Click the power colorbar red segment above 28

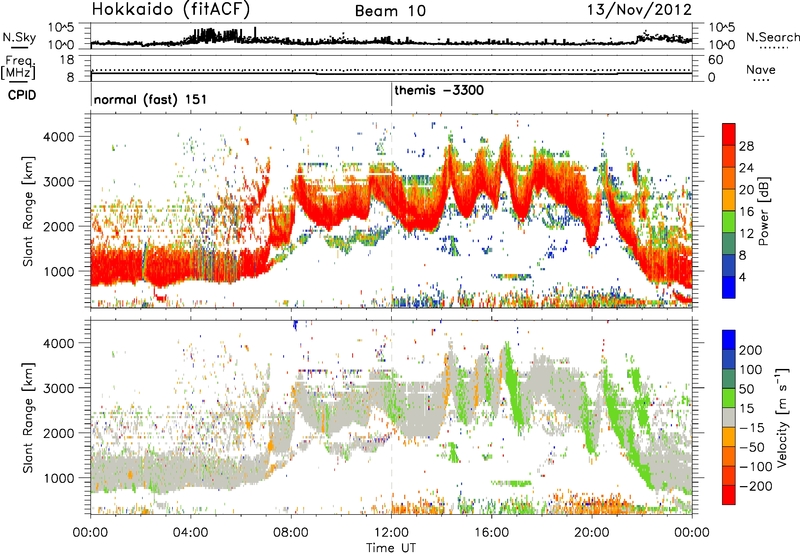(729, 135)
